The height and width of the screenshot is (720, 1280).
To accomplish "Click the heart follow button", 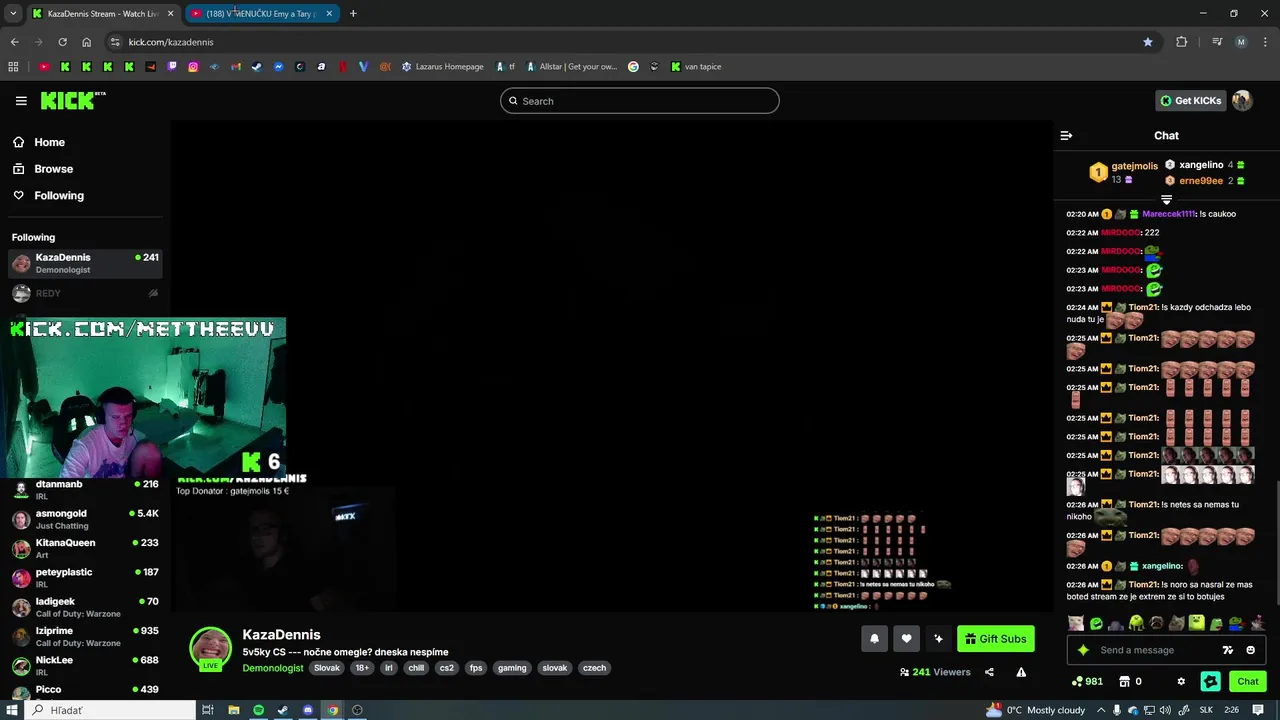I will pos(906,639).
